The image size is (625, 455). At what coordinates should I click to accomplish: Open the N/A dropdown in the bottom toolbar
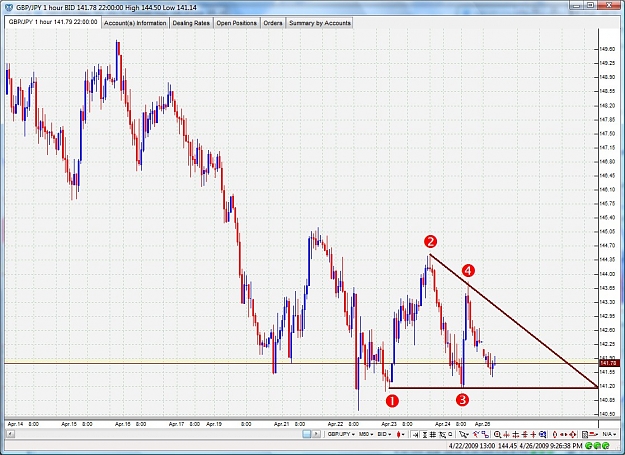click(609, 434)
